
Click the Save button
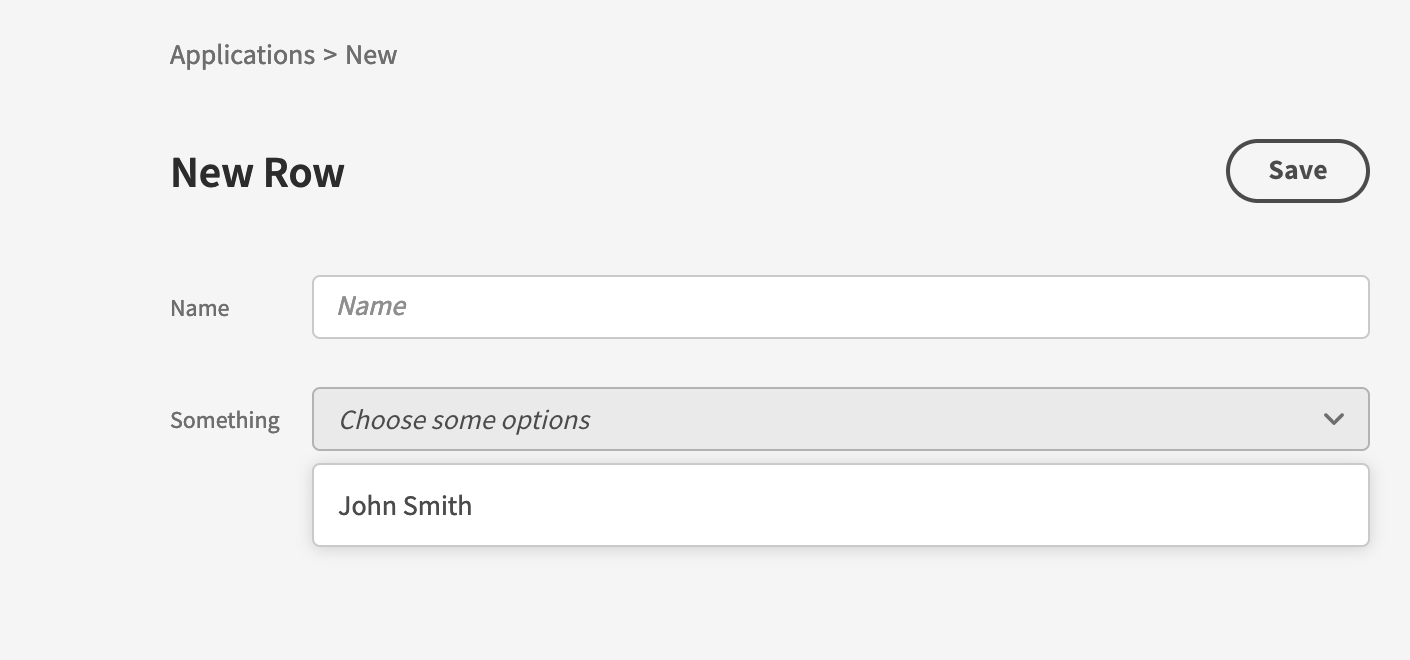click(x=1297, y=170)
